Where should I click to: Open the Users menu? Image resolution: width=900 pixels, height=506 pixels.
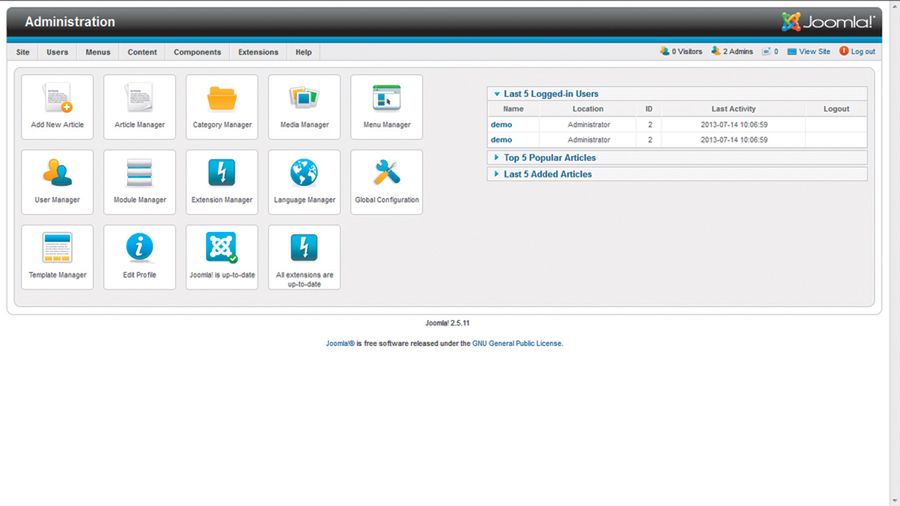coord(57,52)
